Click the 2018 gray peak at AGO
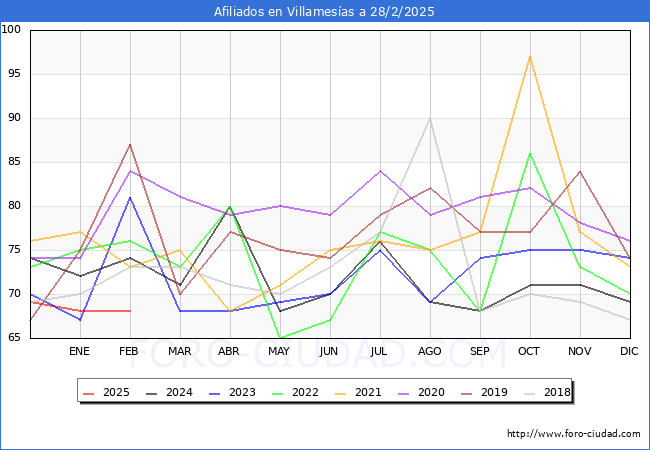The image size is (650, 450). coord(430,119)
